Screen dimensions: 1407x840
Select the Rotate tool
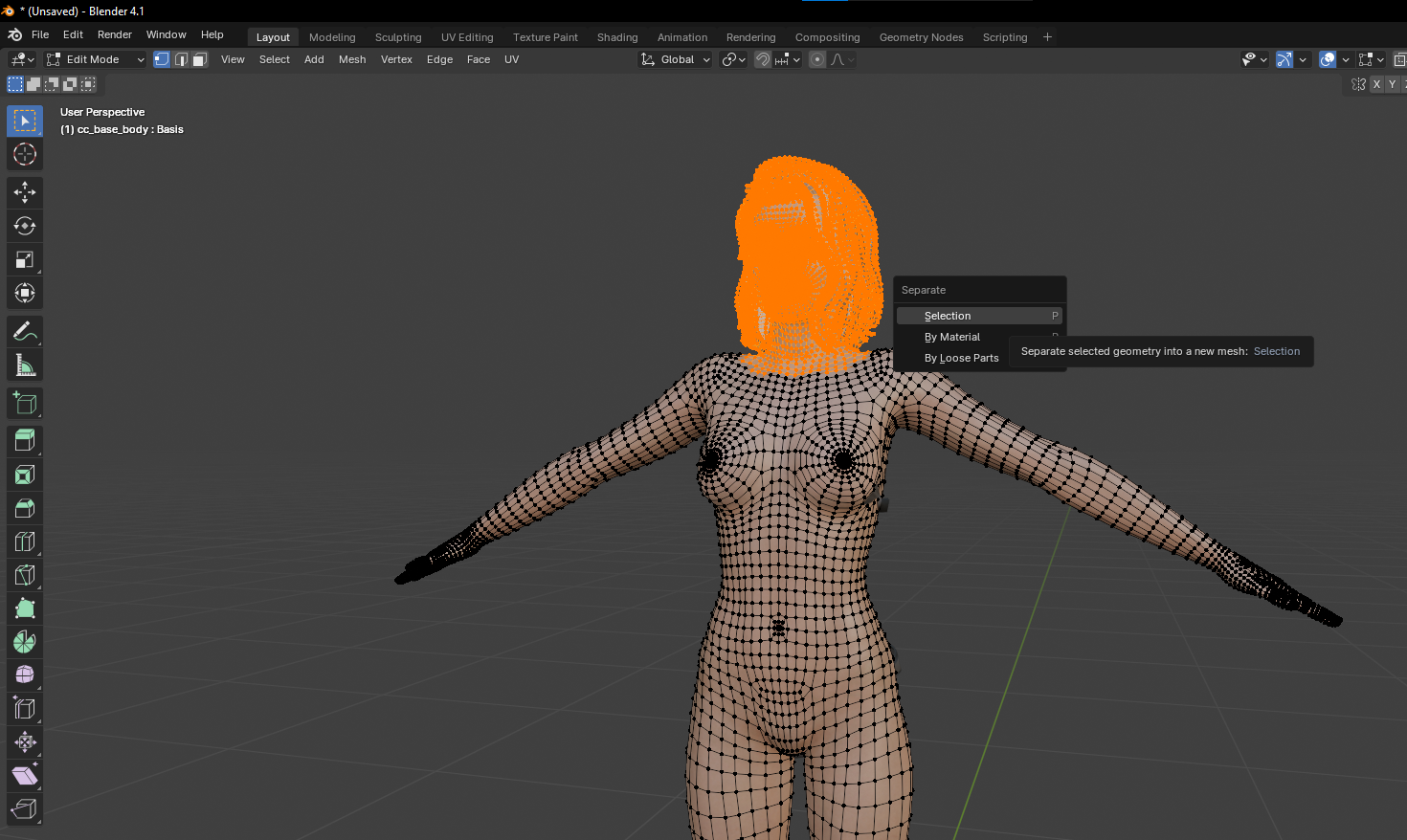point(25,226)
